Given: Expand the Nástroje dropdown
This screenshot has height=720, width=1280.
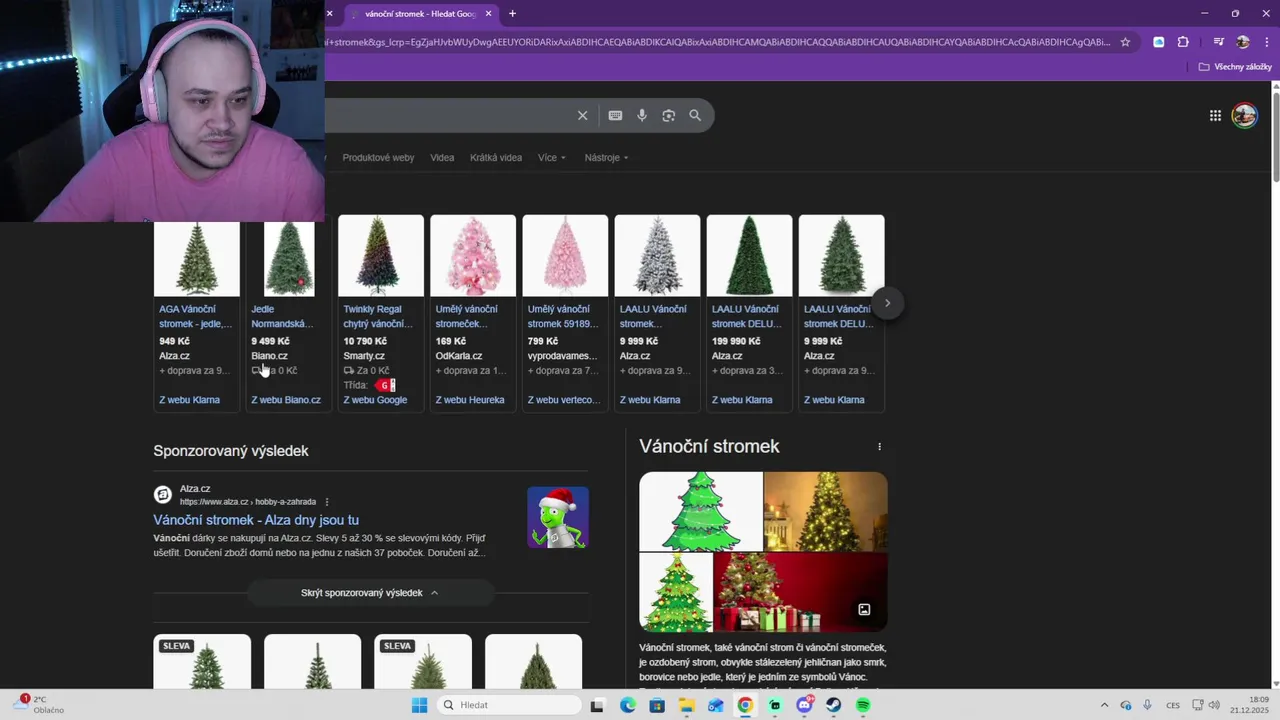Looking at the screenshot, I should click(607, 157).
